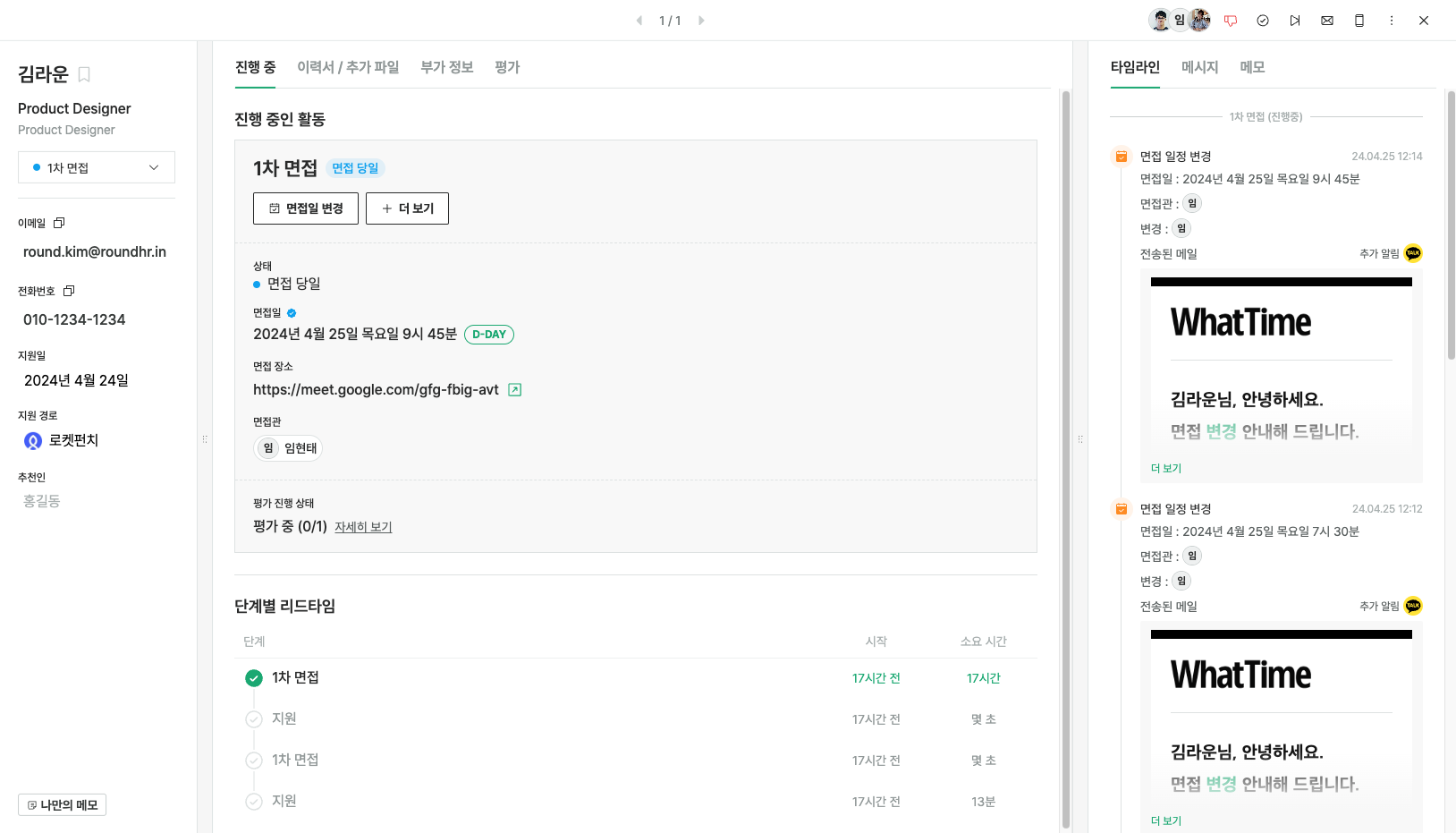
Task: Copy the email using the copy icon
Action: coord(59,223)
